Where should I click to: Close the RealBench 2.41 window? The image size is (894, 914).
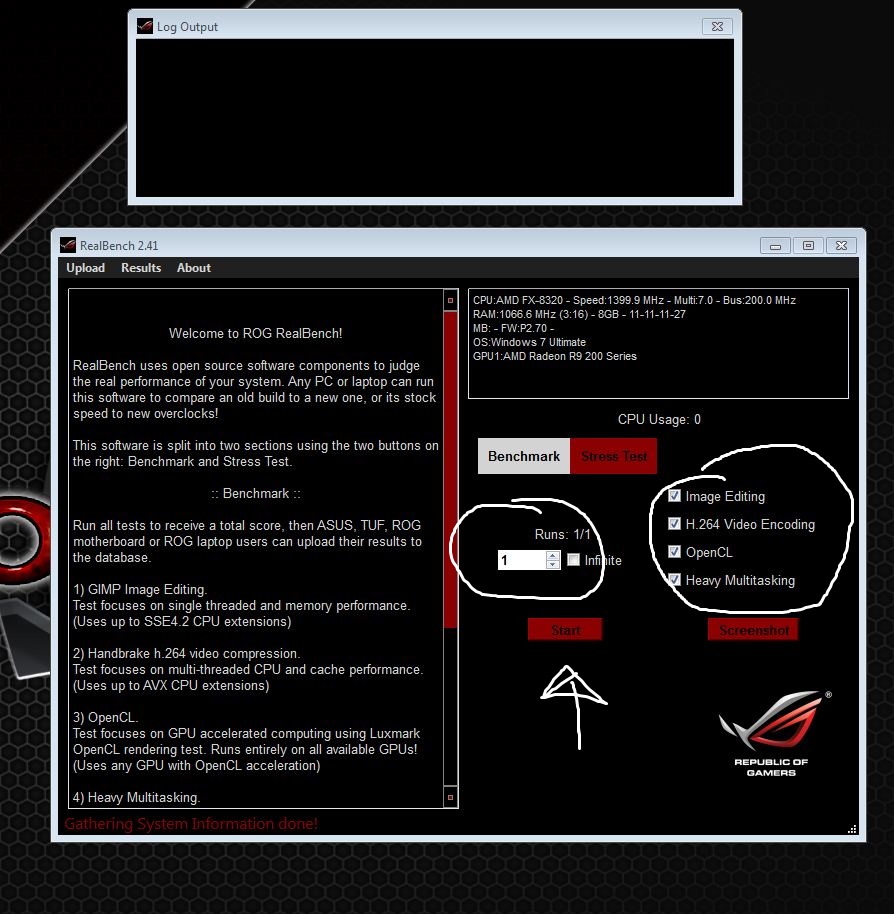point(842,246)
